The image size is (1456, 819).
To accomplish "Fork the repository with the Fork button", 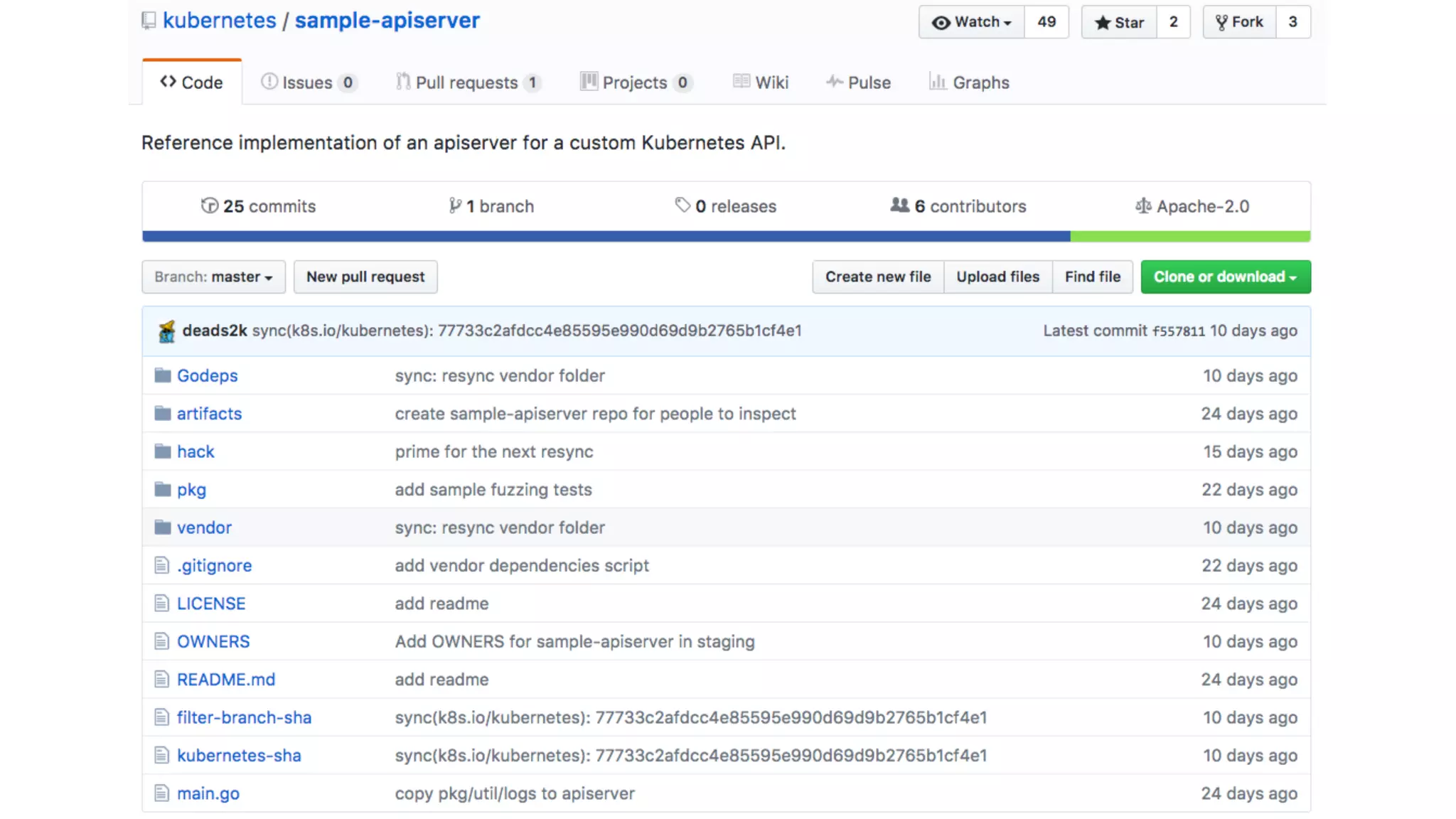I will click(1239, 22).
